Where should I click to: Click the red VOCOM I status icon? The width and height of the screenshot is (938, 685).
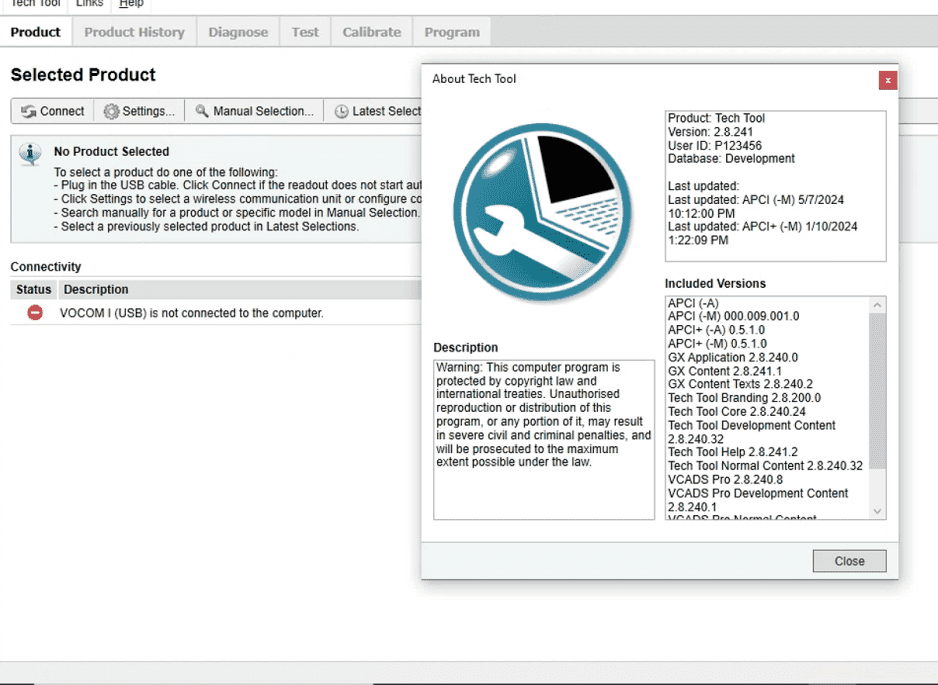click(35, 312)
